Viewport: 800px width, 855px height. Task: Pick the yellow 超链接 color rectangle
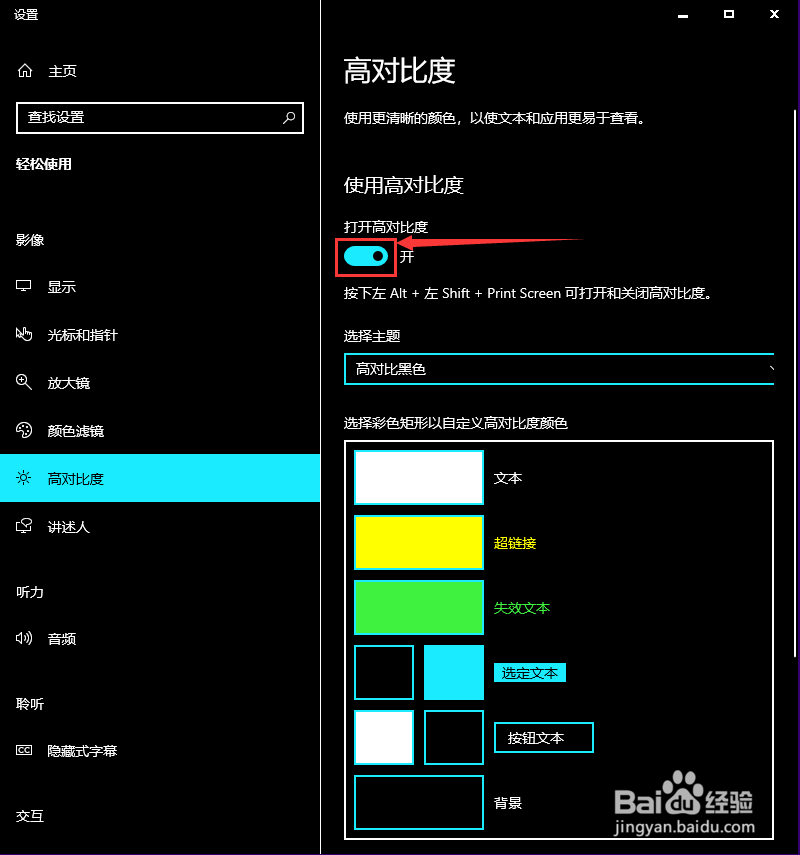click(x=419, y=543)
